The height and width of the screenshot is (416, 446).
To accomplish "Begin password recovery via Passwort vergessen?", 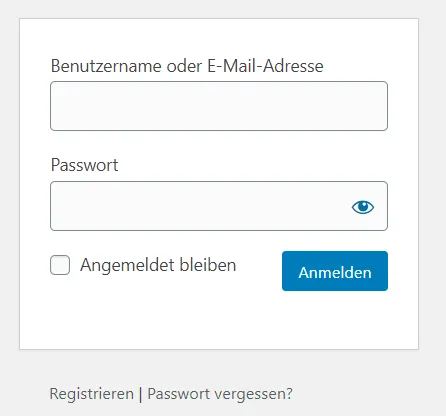I will [220, 394].
